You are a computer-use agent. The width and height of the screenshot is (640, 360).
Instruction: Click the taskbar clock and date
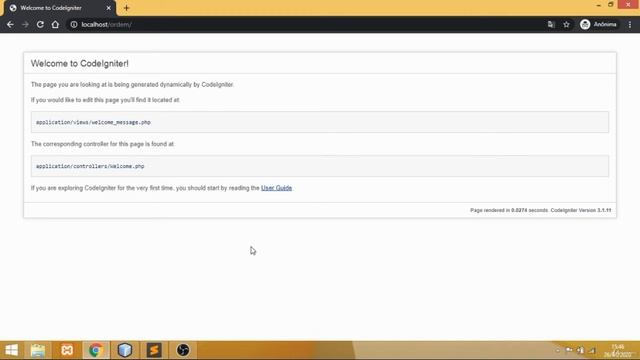618,351
